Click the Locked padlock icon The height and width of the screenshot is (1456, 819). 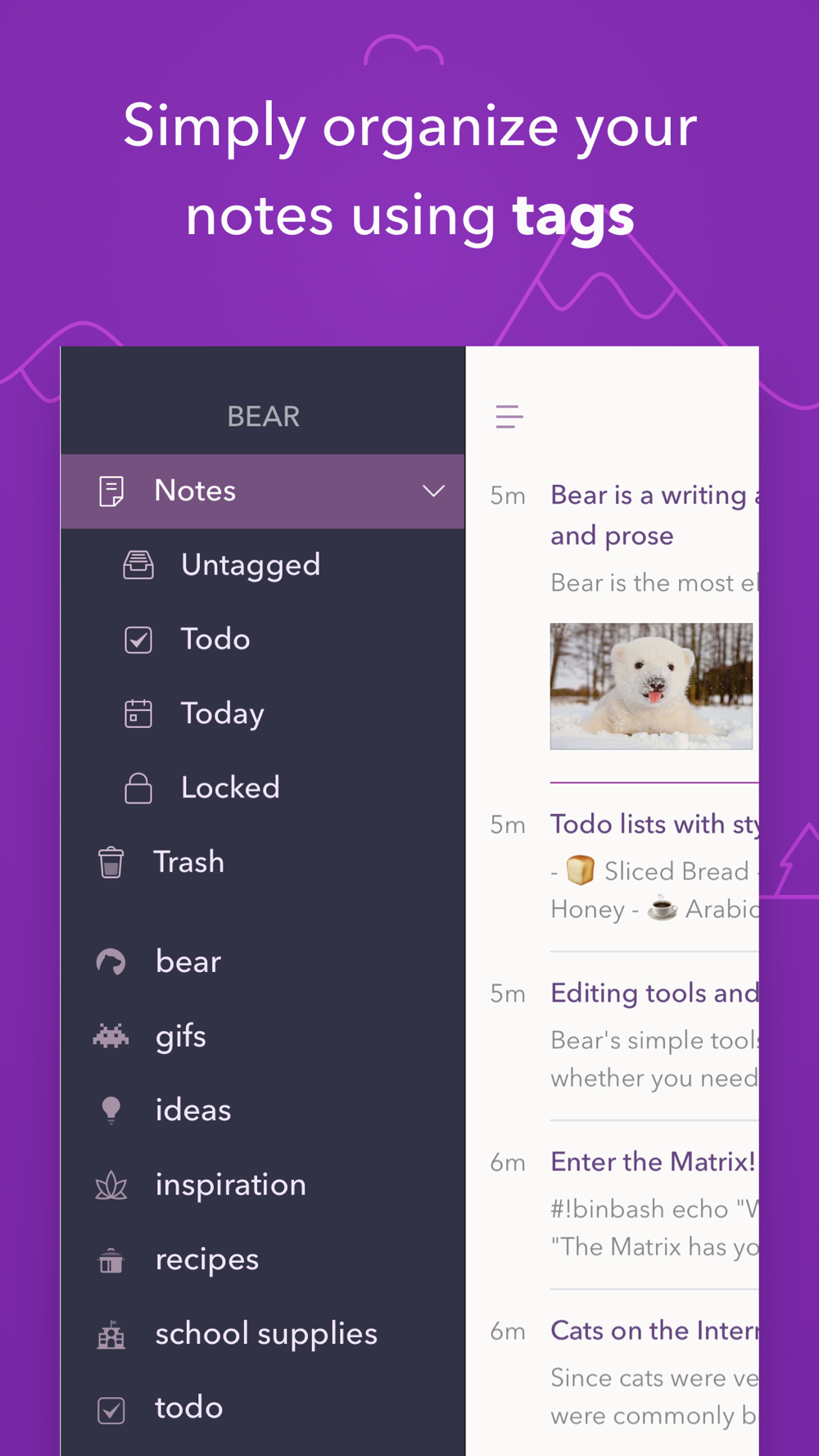tap(138, 788)
